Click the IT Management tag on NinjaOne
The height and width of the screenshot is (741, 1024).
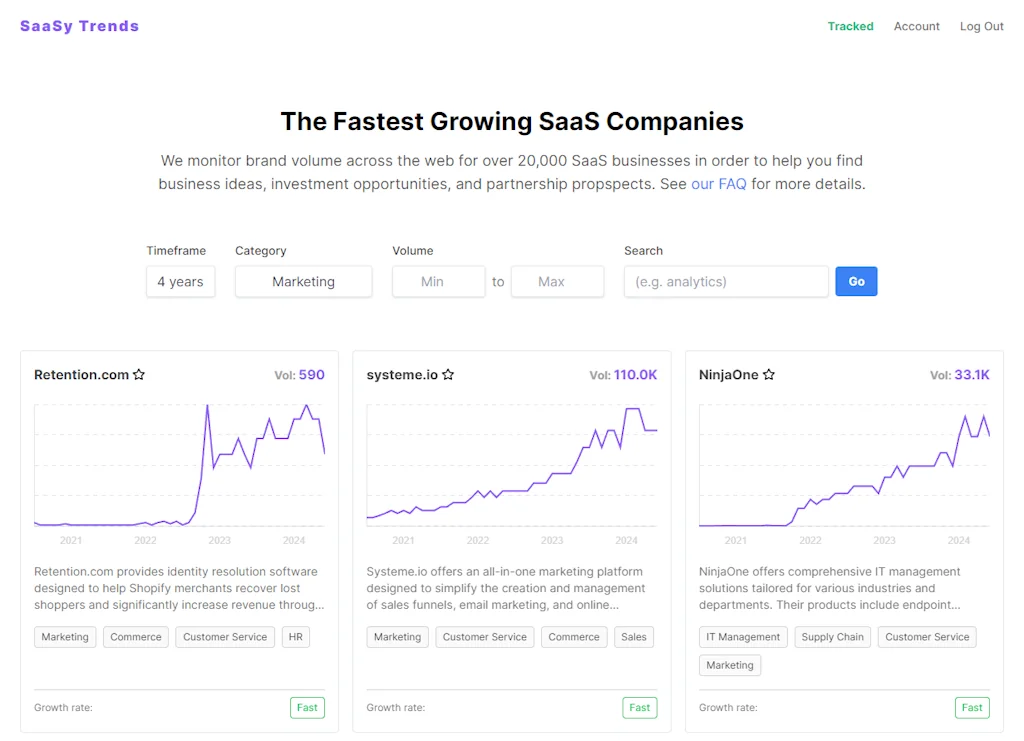[743, 637]
